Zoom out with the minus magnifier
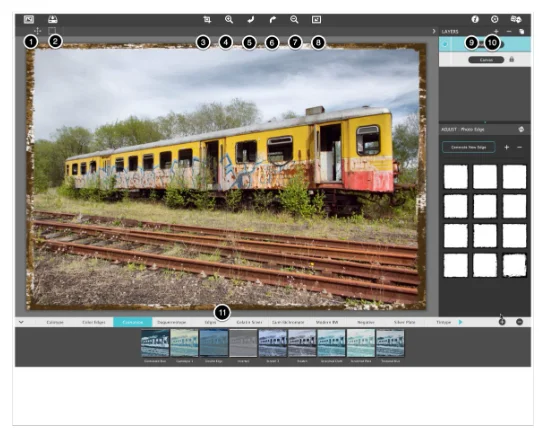Screen dimensions: 539x431 click(x=294, y=20)
